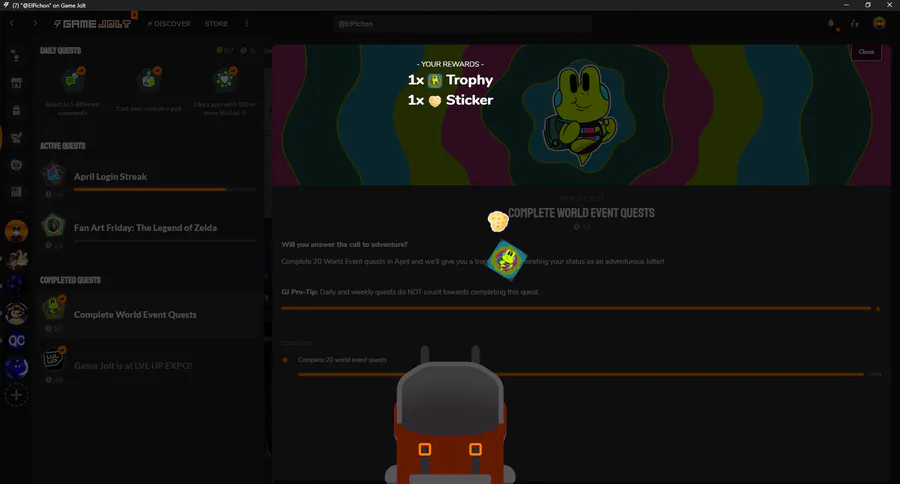Click the search field showing @ElPichon
The height and width of the screenshot is (484, 900).
coord(463,24)
